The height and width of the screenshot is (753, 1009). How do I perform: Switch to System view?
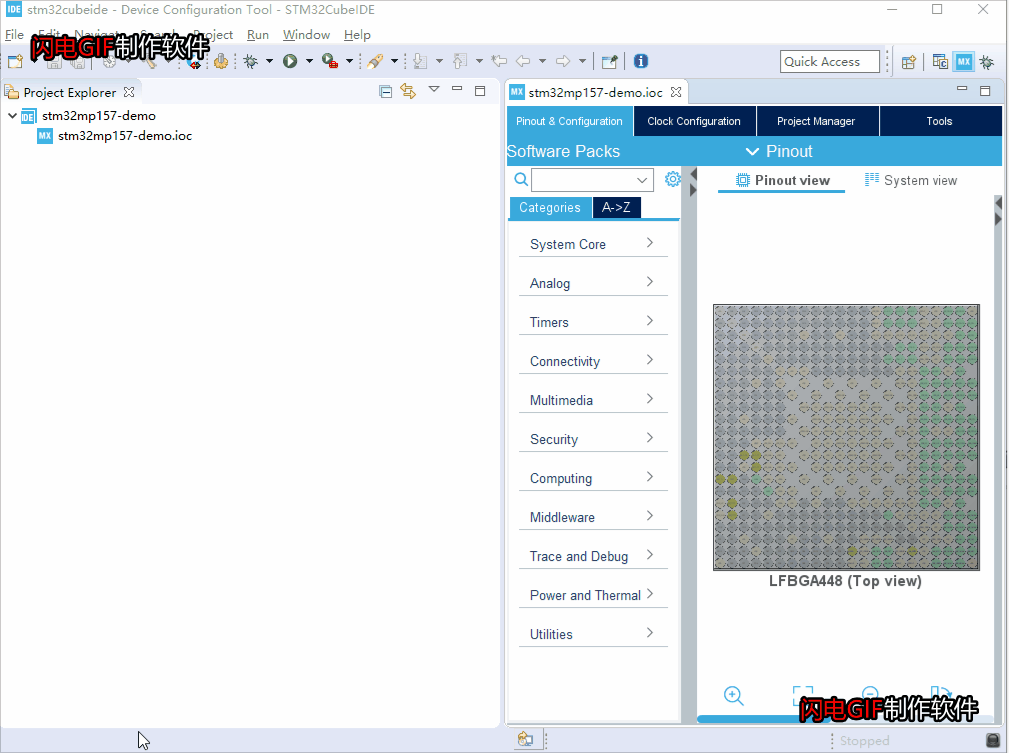tap(911, 180)
